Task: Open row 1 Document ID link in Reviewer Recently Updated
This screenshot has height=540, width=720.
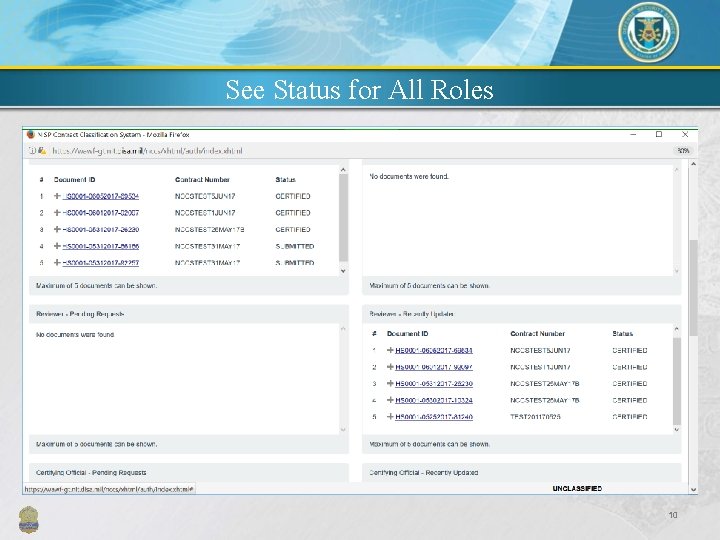Action: pyautogui.click(x=434, y=350)
